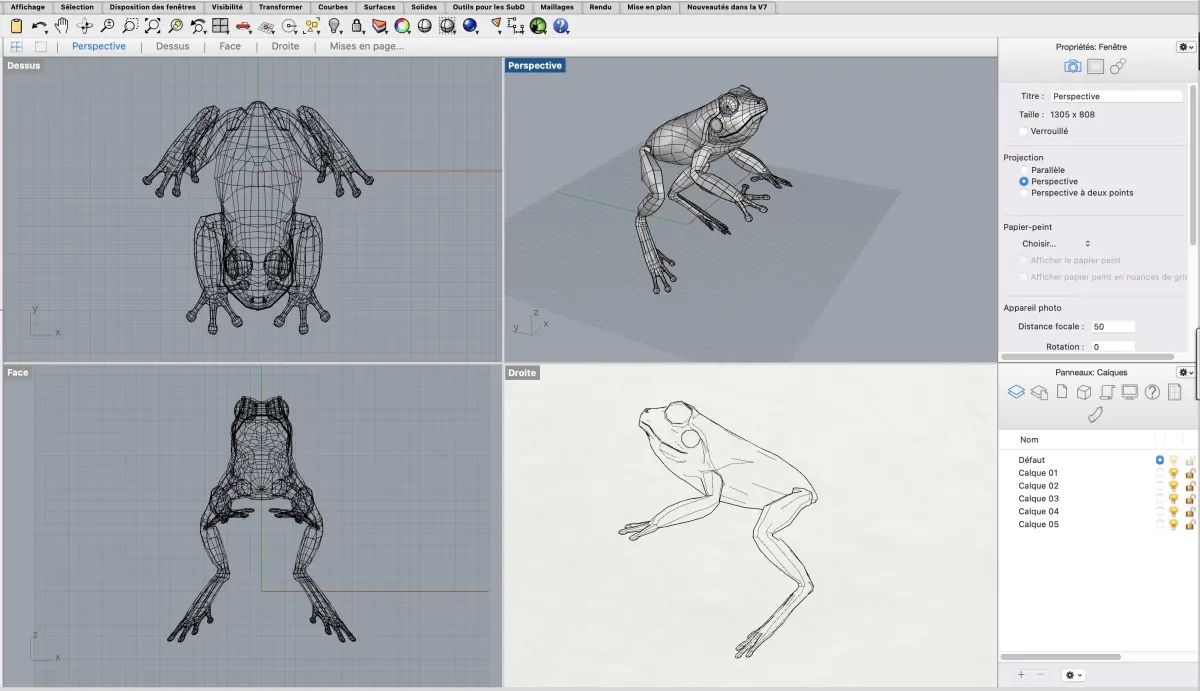Click the Distance focale value field
1200x691 pixels.
(x=1112, y=327)
